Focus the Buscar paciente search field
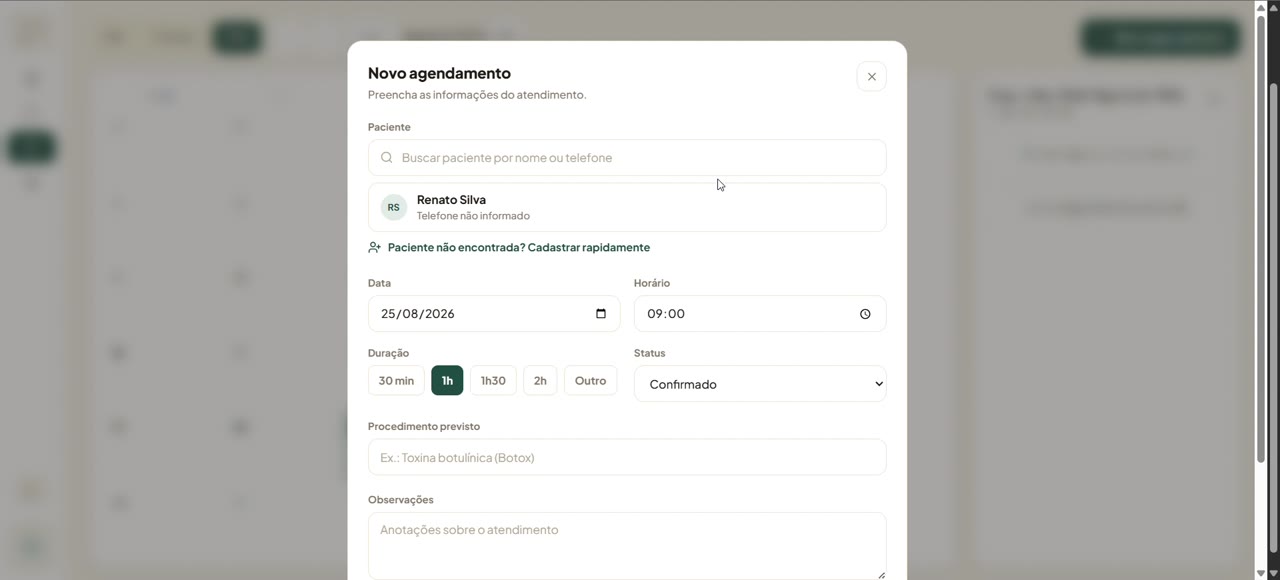The image size is (1280, 580). pyautogui.click(x=627, y=158)
